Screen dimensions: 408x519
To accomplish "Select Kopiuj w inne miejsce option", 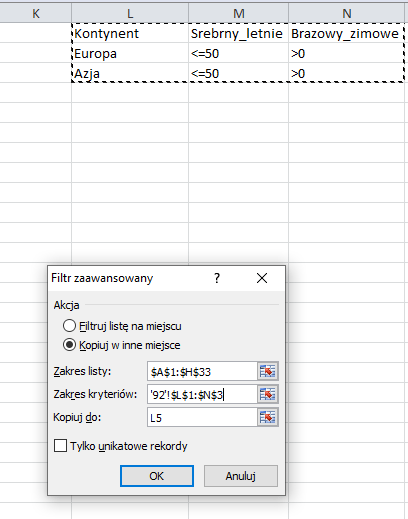I will pos(69,345).
